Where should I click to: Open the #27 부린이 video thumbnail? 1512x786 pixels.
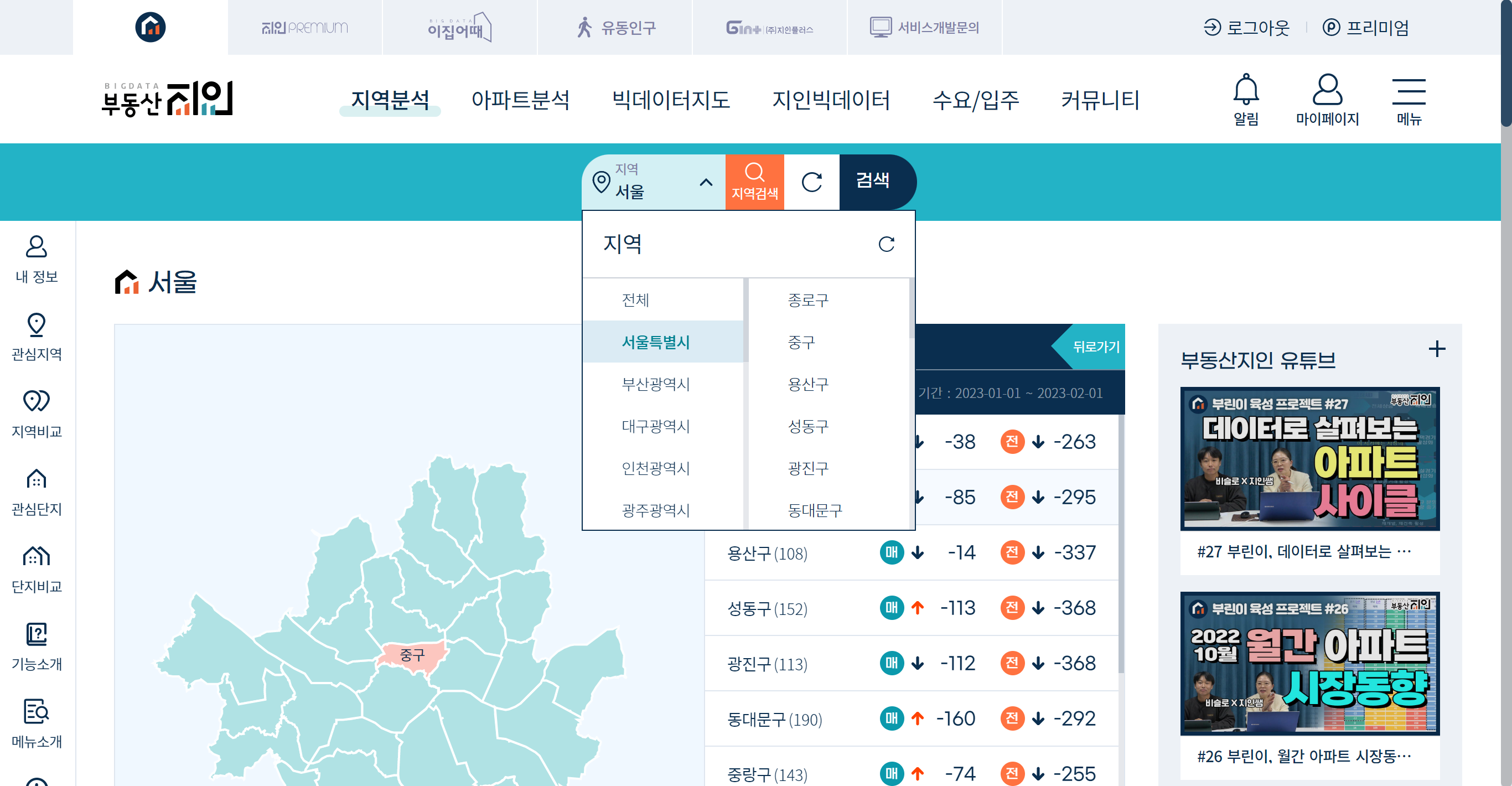pos(1310,458)
